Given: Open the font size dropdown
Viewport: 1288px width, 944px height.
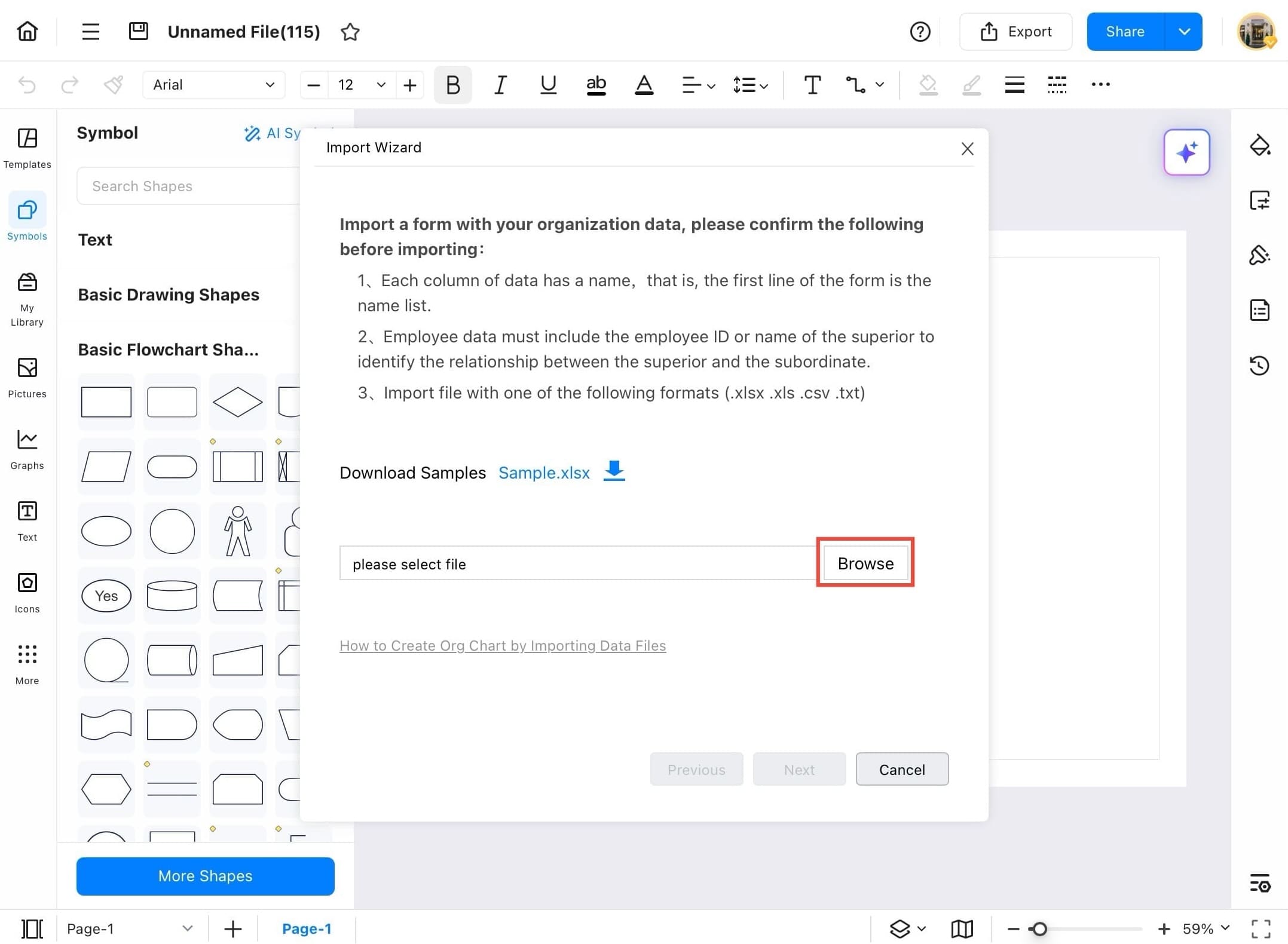Looking at the screenshot, I should point(381,85).
